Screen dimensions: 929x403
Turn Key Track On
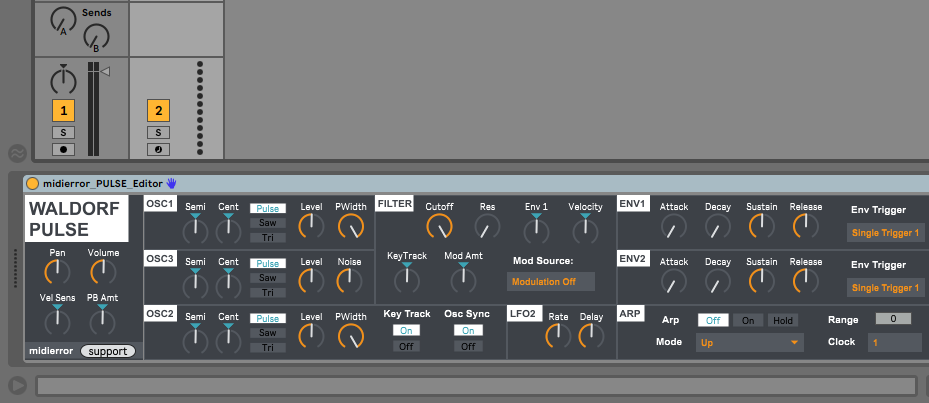(406, 331)
